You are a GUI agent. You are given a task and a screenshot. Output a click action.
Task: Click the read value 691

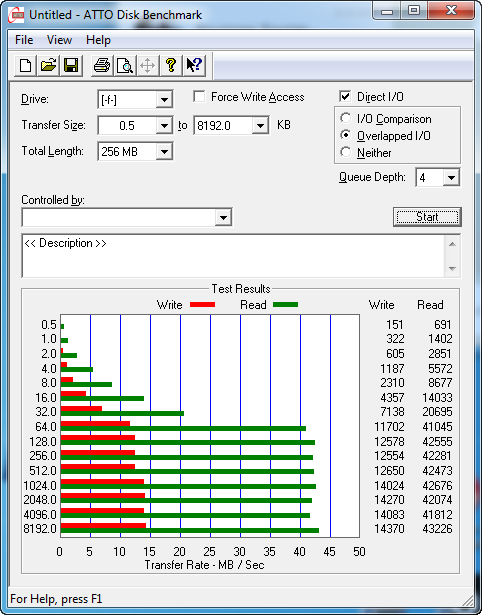442,325
